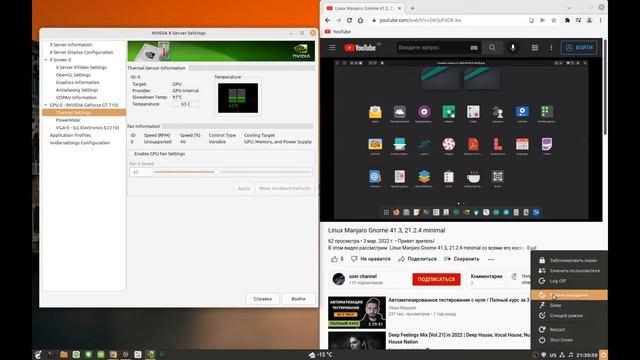The height and width of the screenshot is (360, 640).
Task: Click the ПОДПИСАТЬСЯ subscribe button
Action: (436, 279)
